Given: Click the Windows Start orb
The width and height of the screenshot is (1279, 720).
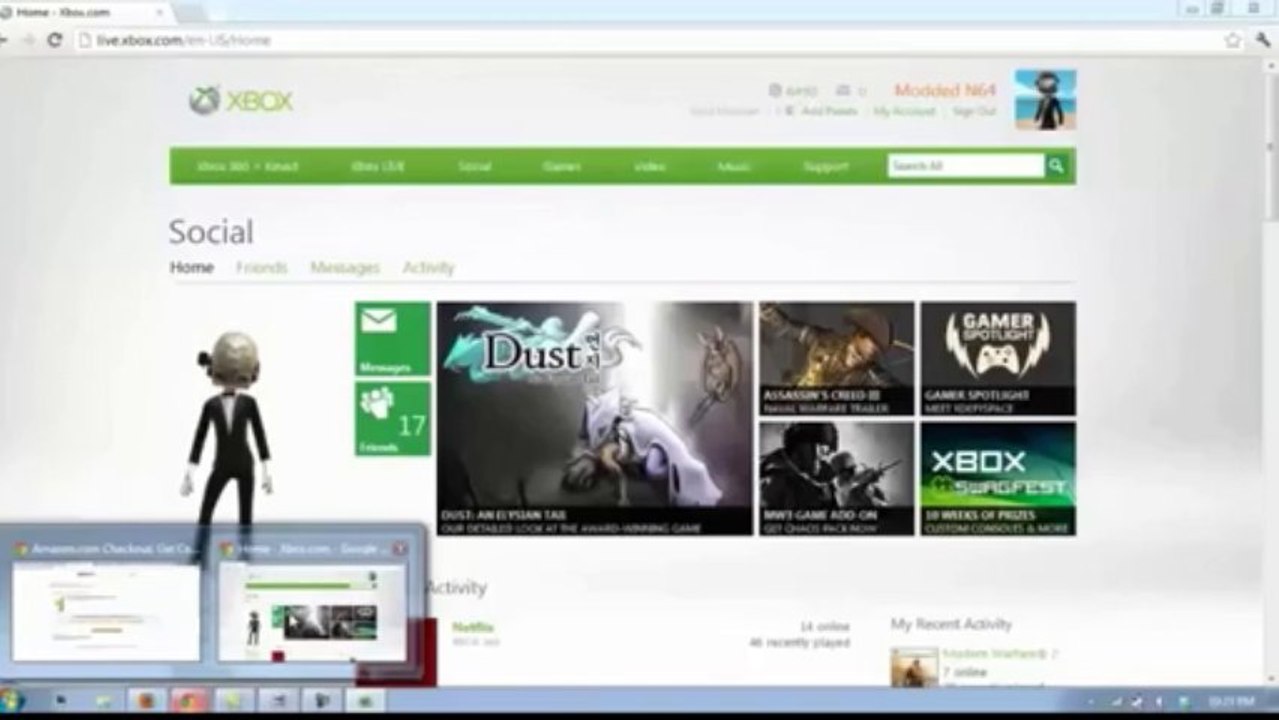Looking at the screenshot, I should [x=11, y=699].
